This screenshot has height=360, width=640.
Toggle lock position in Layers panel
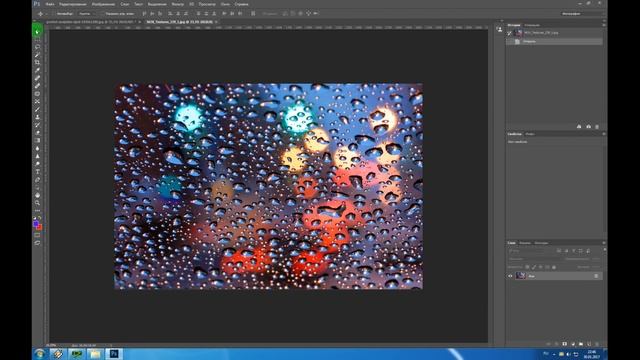540,267
